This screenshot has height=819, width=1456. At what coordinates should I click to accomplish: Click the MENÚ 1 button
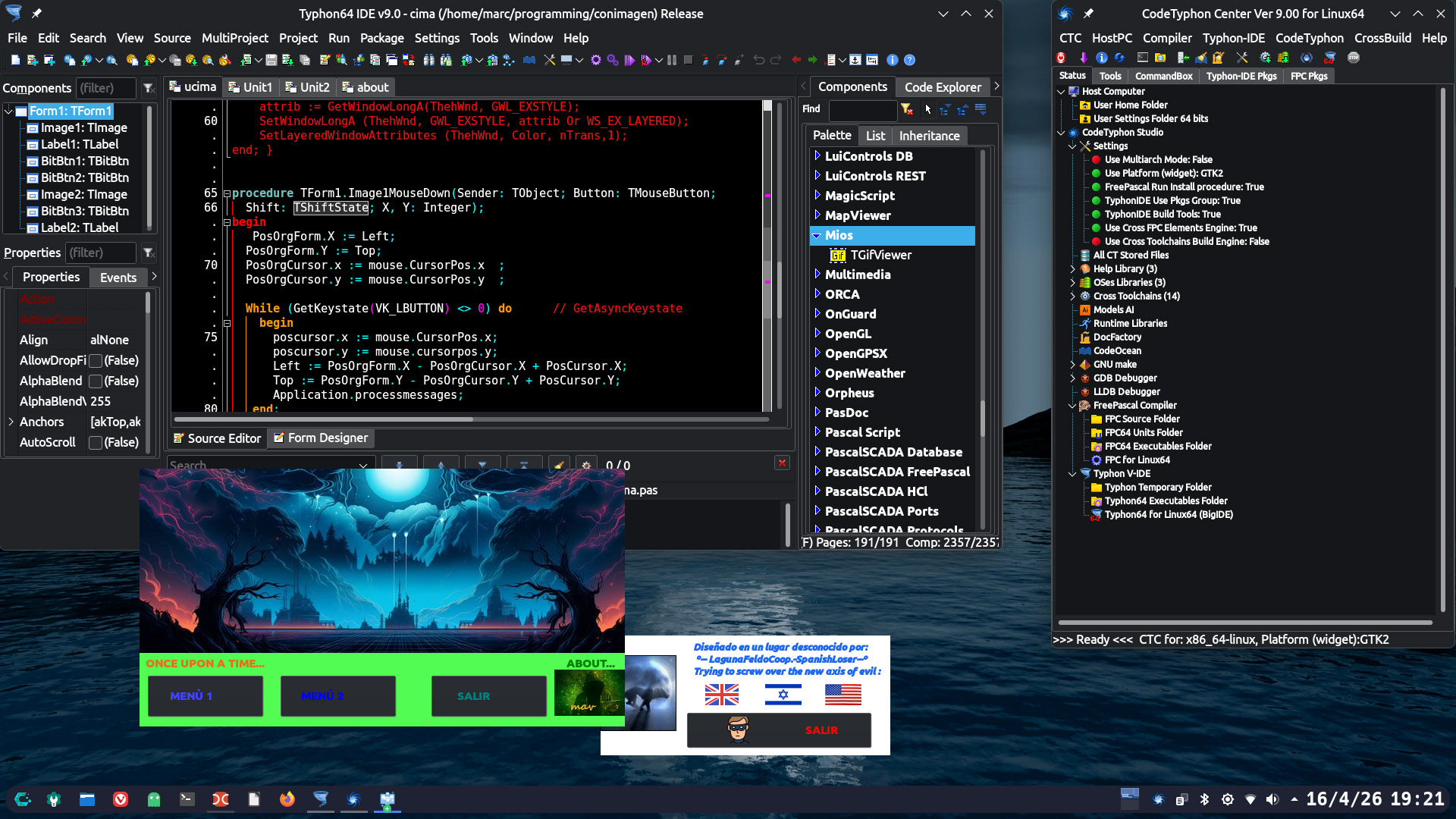[x=206, y=696]
